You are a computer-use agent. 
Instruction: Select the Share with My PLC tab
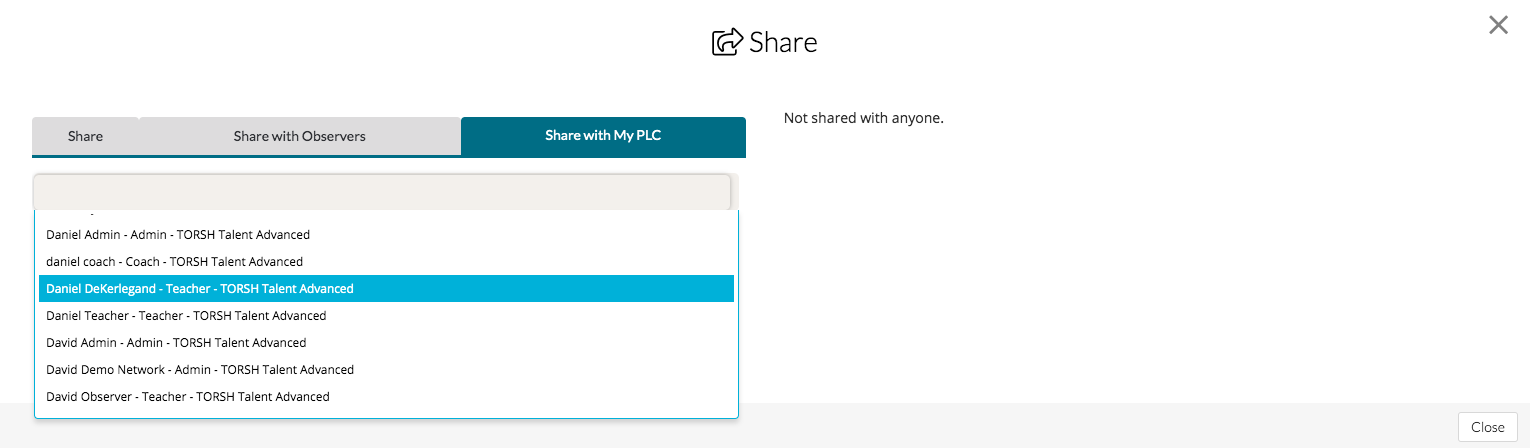603,136
